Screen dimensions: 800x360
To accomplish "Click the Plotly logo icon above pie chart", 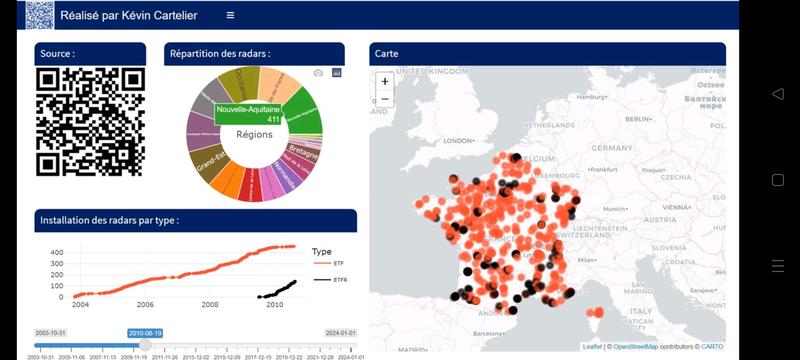I will [336, 72].
